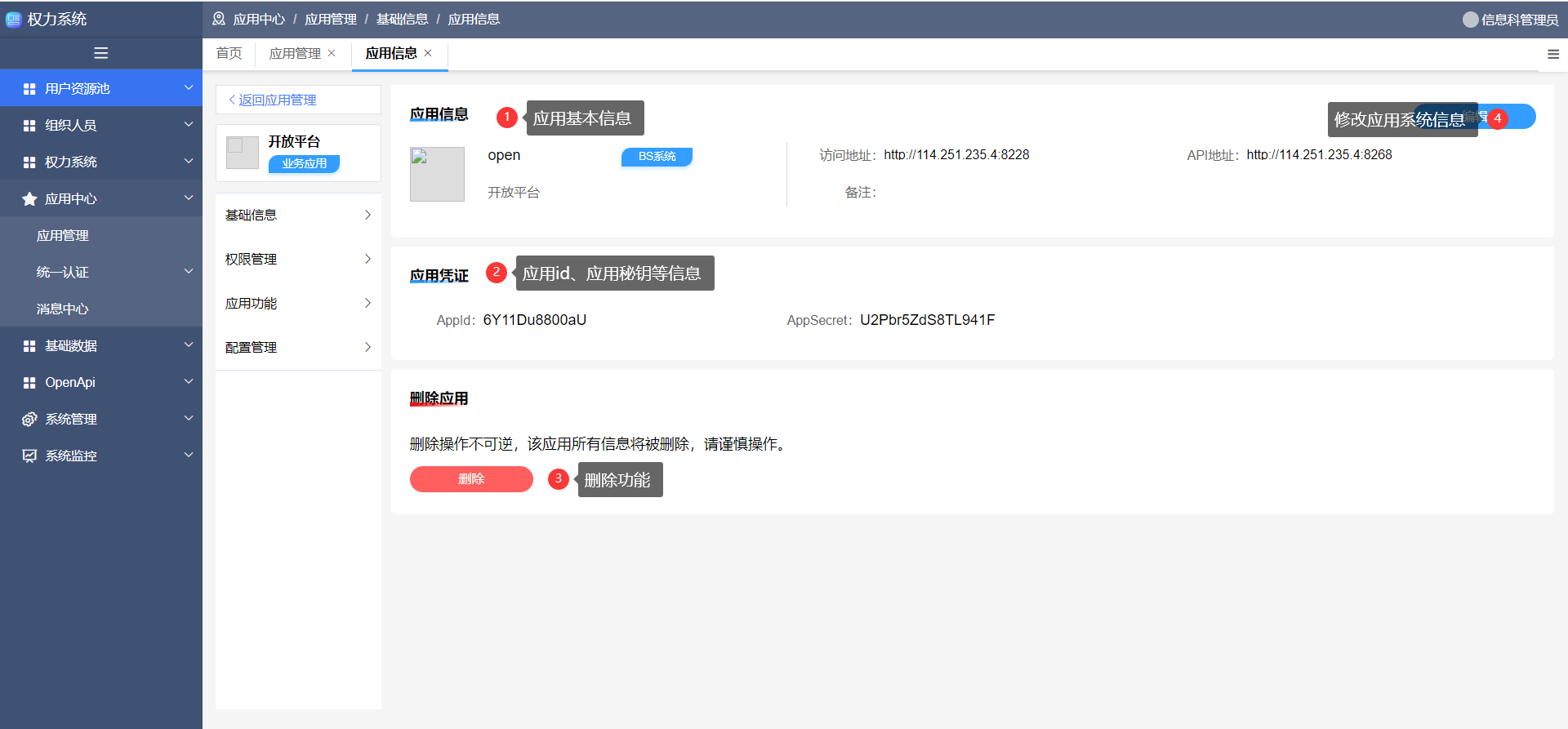Click the 返回应用管理 back link
Viewport: 1568px width, 729px height.
coord(272,100)
